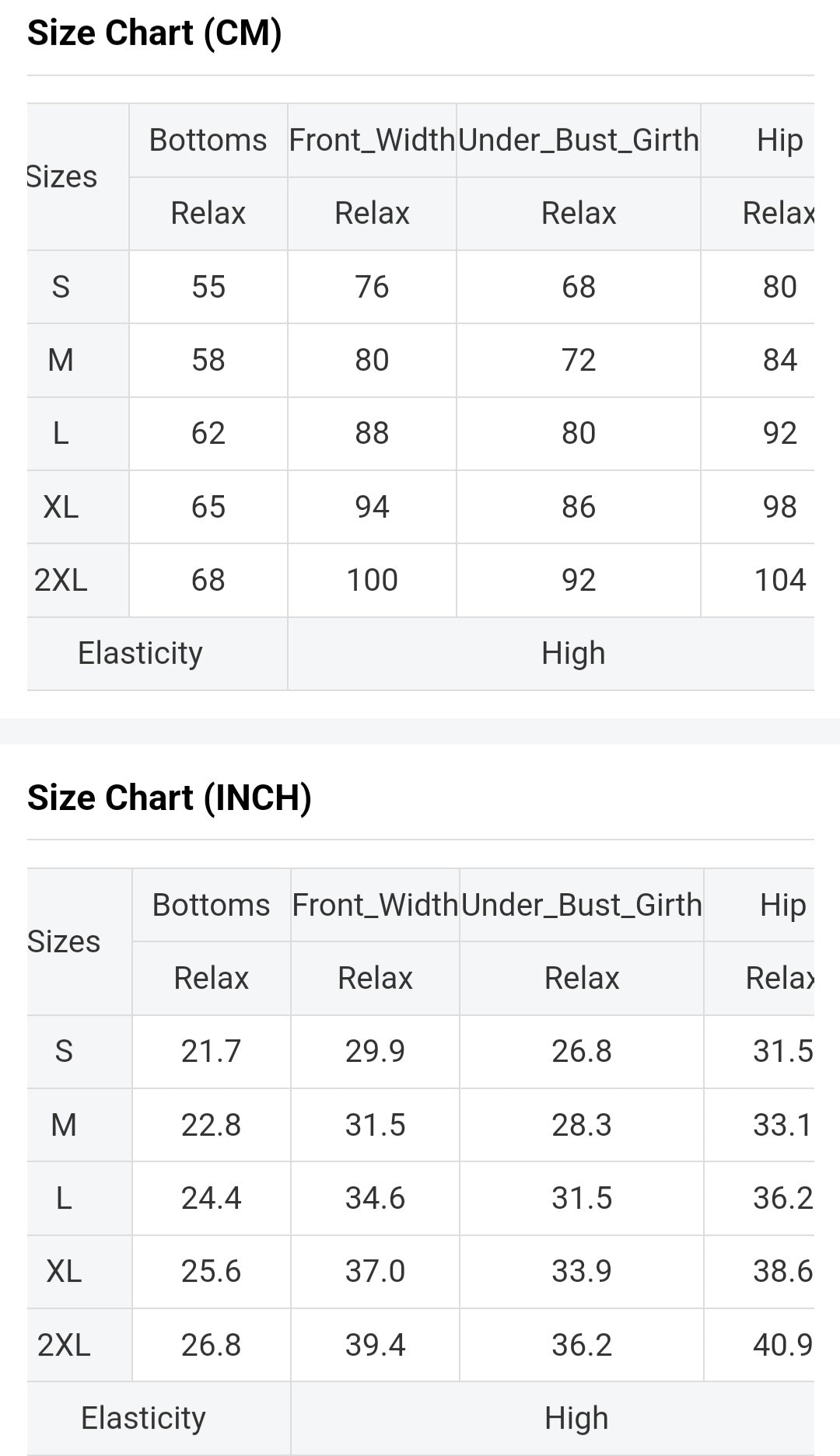Click the Hip value 104 in CM chart
Viewport: 840px width, 1456px height.
pos(780,581)
